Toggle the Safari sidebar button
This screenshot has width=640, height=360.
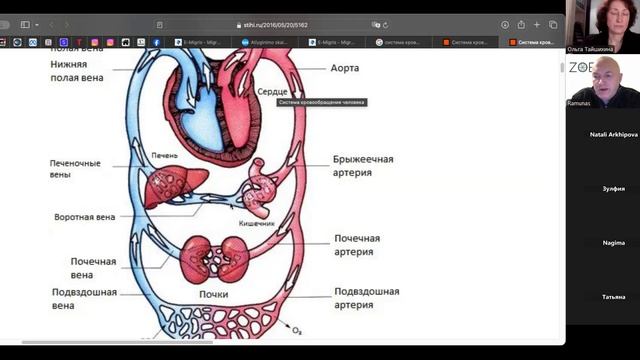coord(25,25)
